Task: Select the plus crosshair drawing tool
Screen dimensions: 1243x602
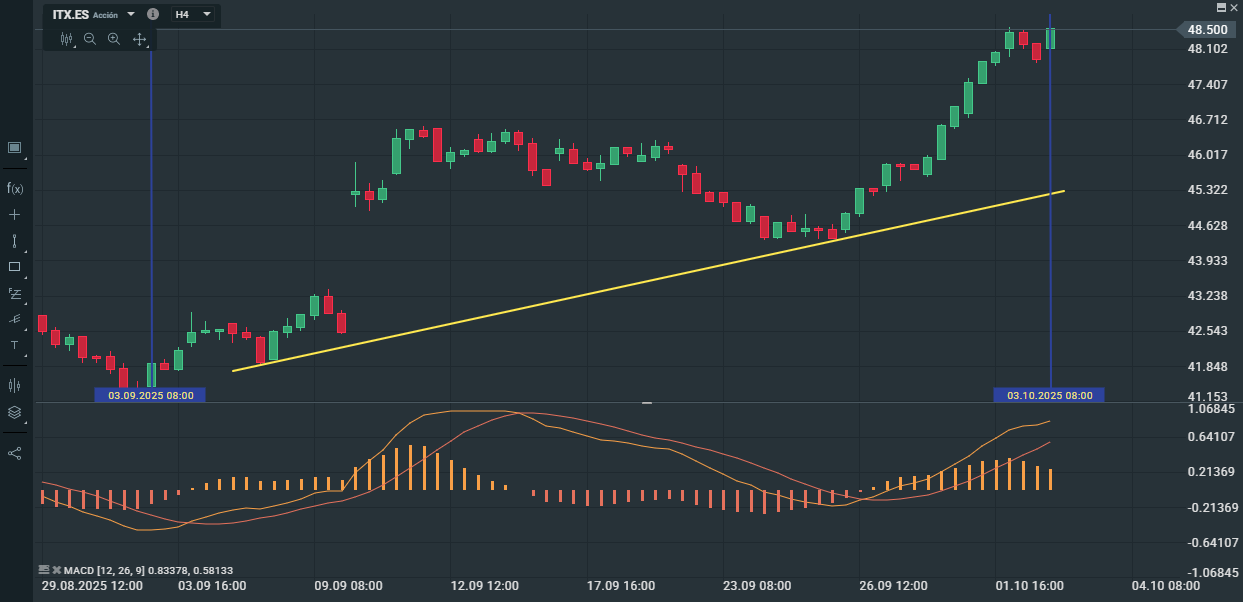Action: point(15,214)
